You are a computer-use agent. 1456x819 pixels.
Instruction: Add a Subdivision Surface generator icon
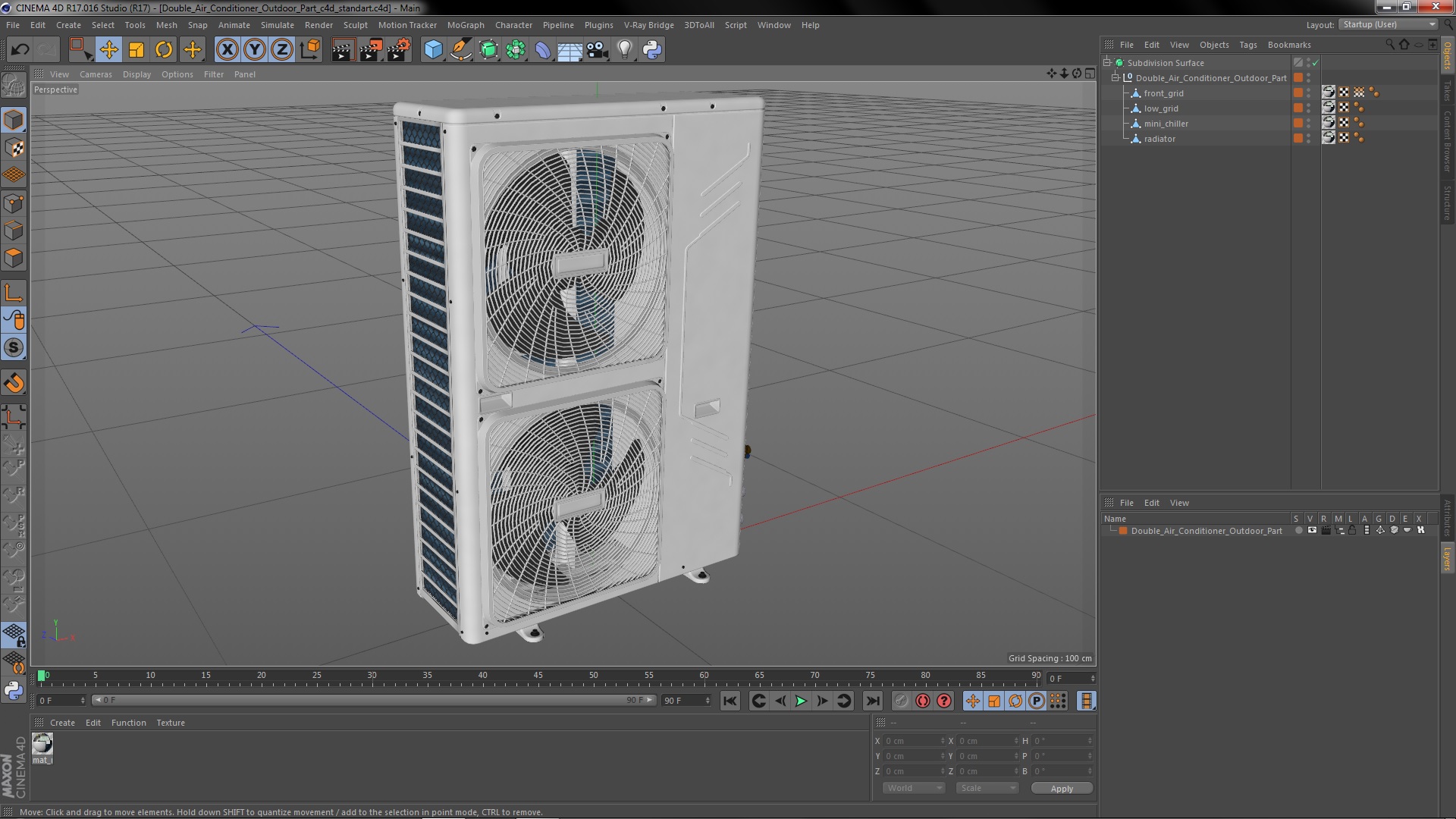point(488,50)
